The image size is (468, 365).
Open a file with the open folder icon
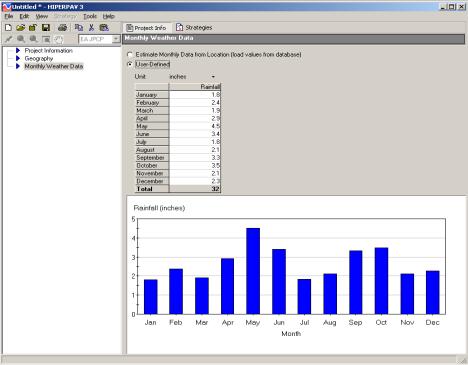21,28
